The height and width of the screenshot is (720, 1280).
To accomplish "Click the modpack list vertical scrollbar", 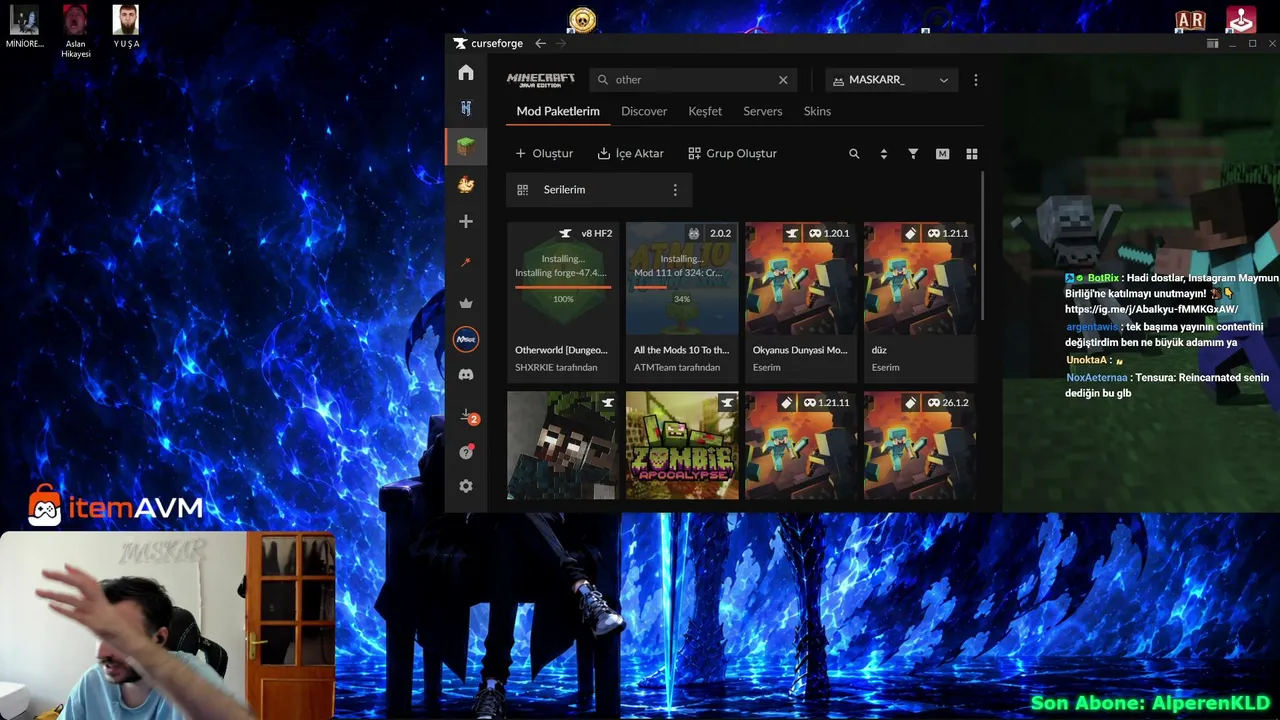I will pyautogui.click(x=984, y=245).
